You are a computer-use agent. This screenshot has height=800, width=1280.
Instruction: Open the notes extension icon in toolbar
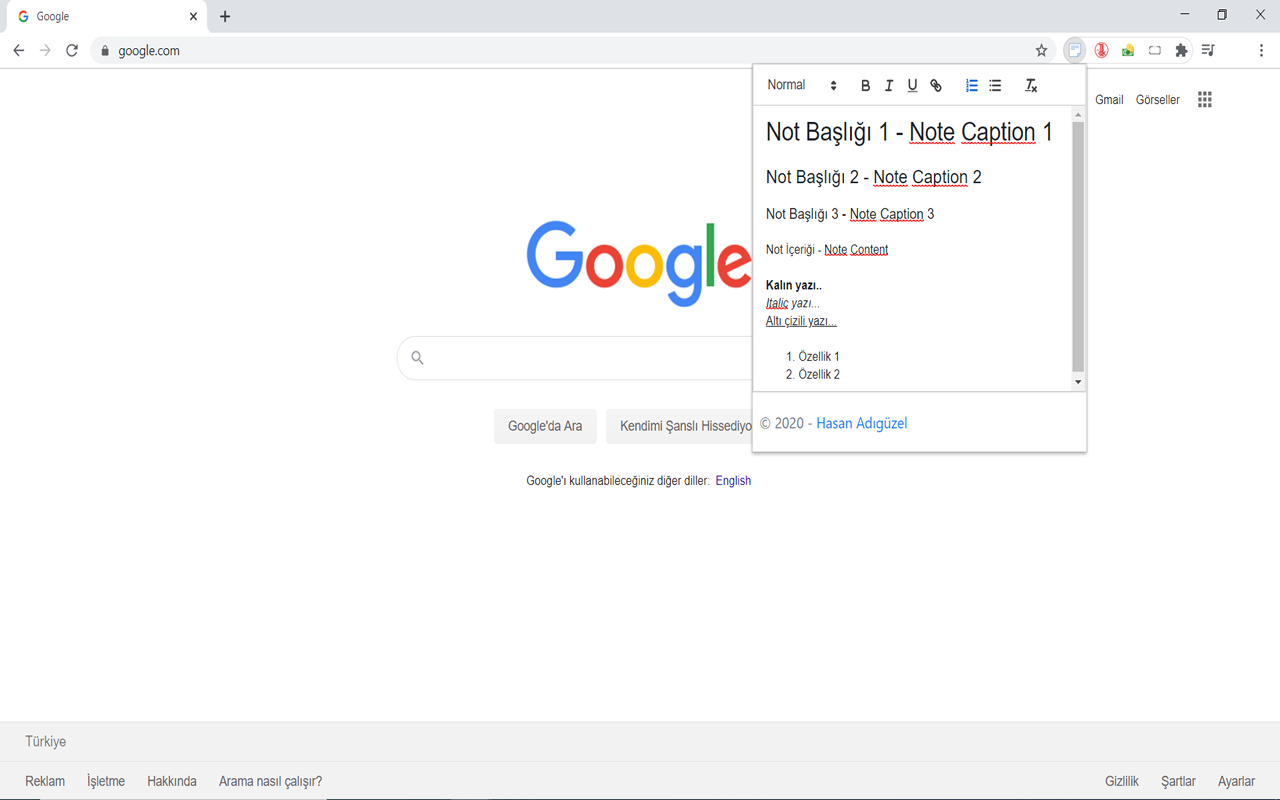click(x=1075, y=50)
